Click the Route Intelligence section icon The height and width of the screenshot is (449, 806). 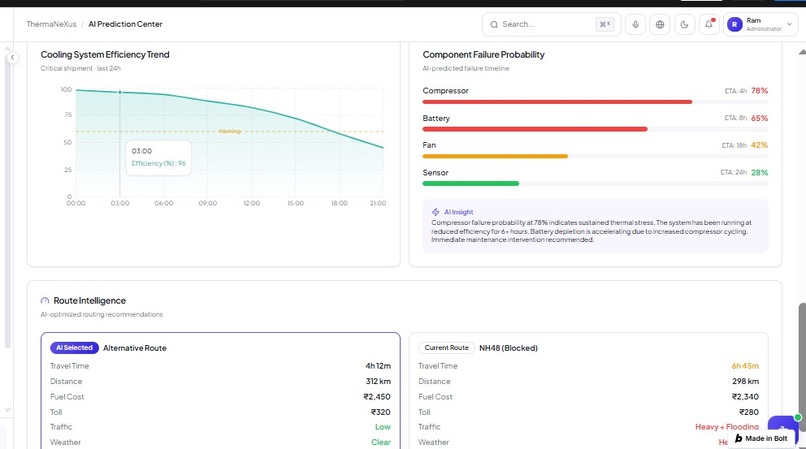pos(45,301)
